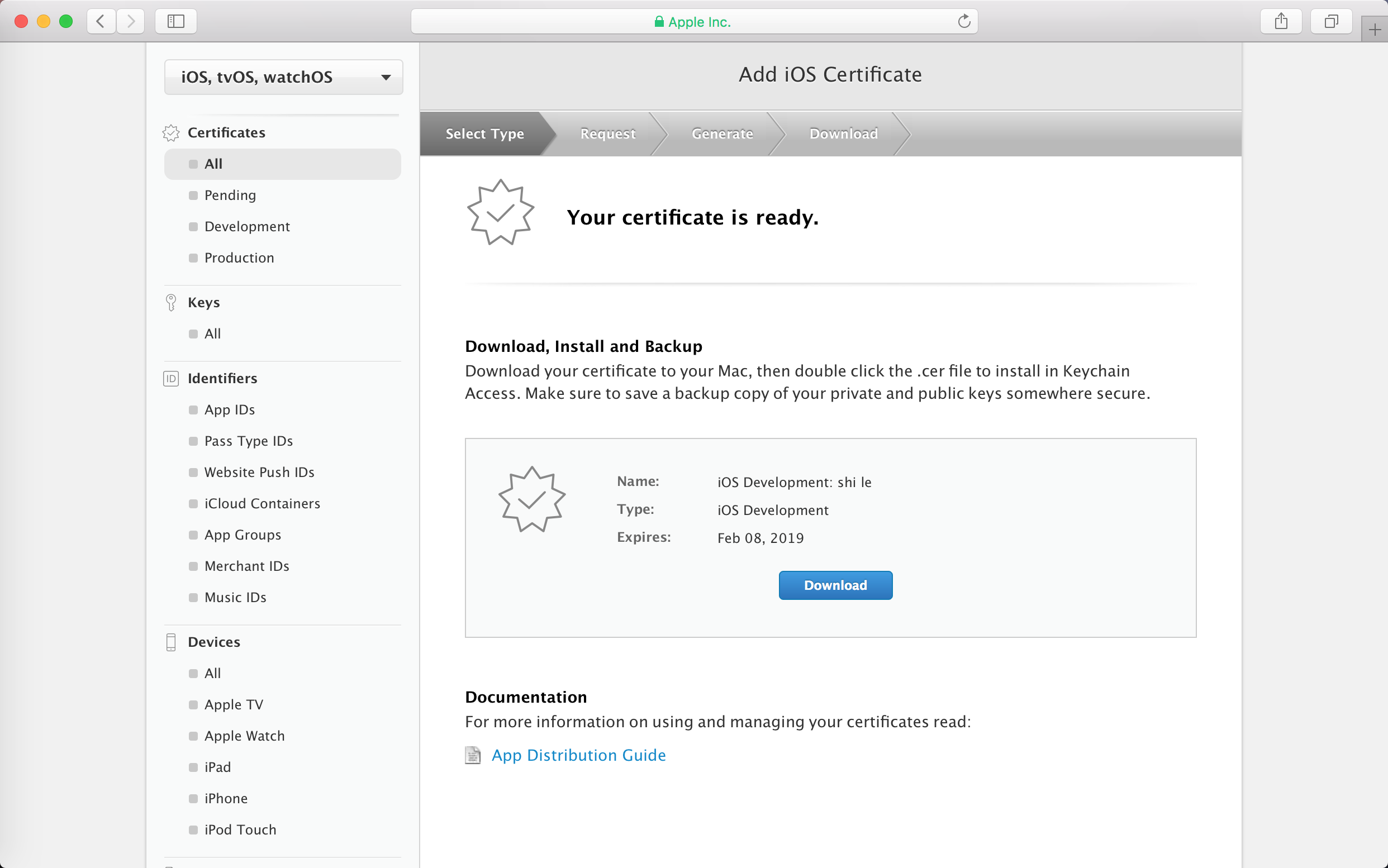Click the 'Documentation' heading
The width and height of the screenshot is (1388, 868).
pos(526,698)
